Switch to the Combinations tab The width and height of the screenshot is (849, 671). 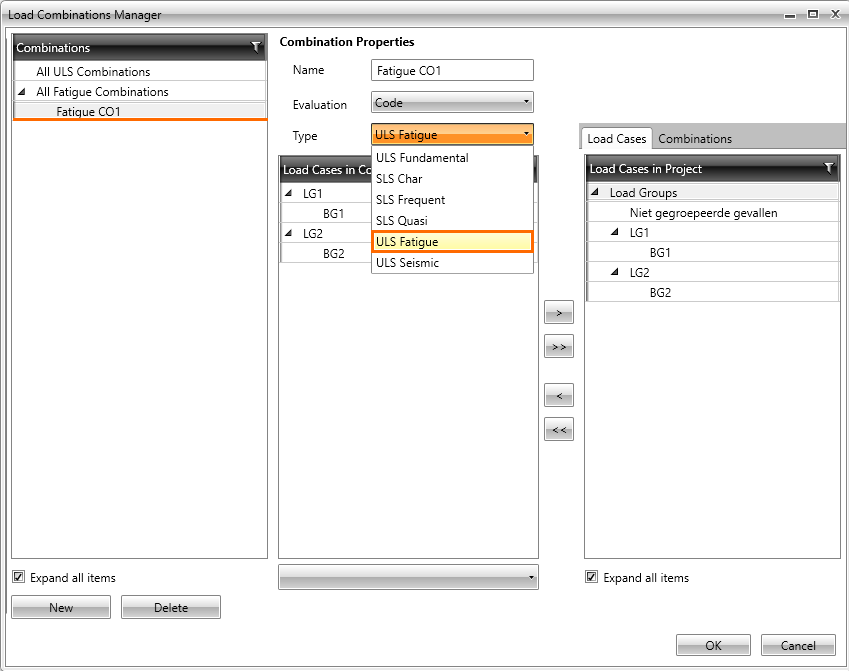click(x=694, y=139)
